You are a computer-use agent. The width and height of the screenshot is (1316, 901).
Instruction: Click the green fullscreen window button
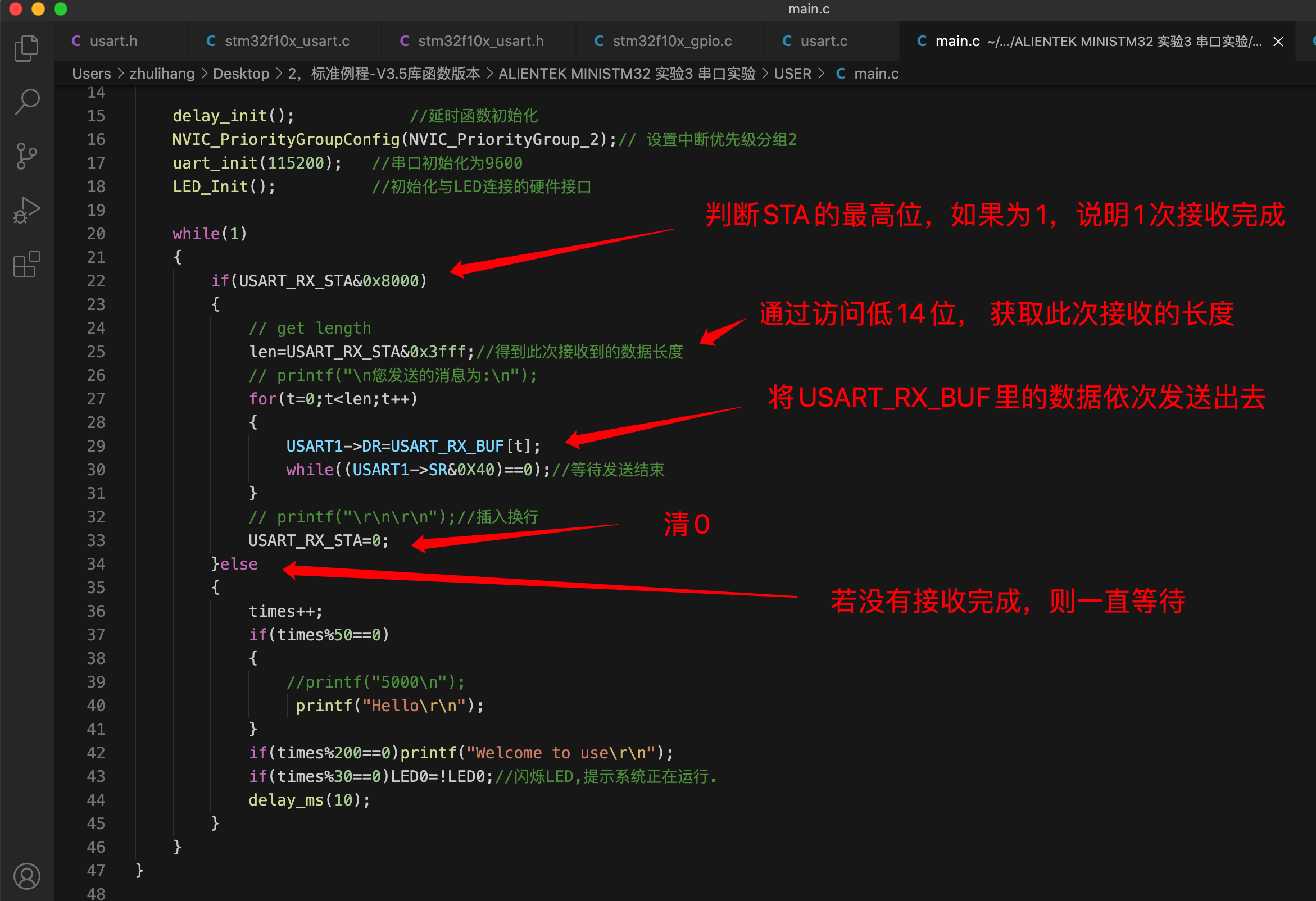coord(61,8)
